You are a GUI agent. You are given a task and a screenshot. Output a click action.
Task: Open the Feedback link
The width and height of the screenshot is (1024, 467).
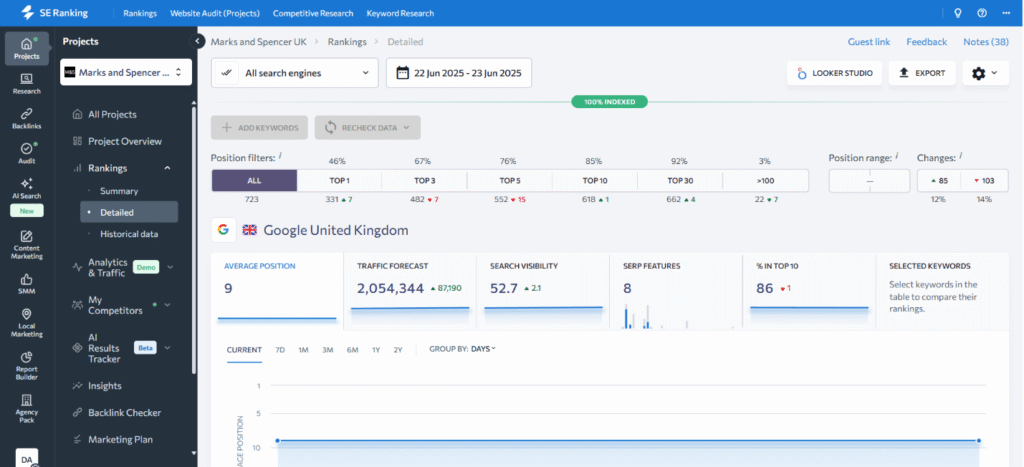[926, 42]
